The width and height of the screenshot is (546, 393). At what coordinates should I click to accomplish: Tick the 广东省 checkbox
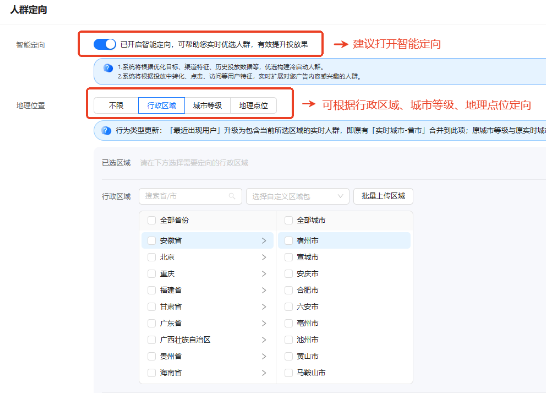point(151,323)
